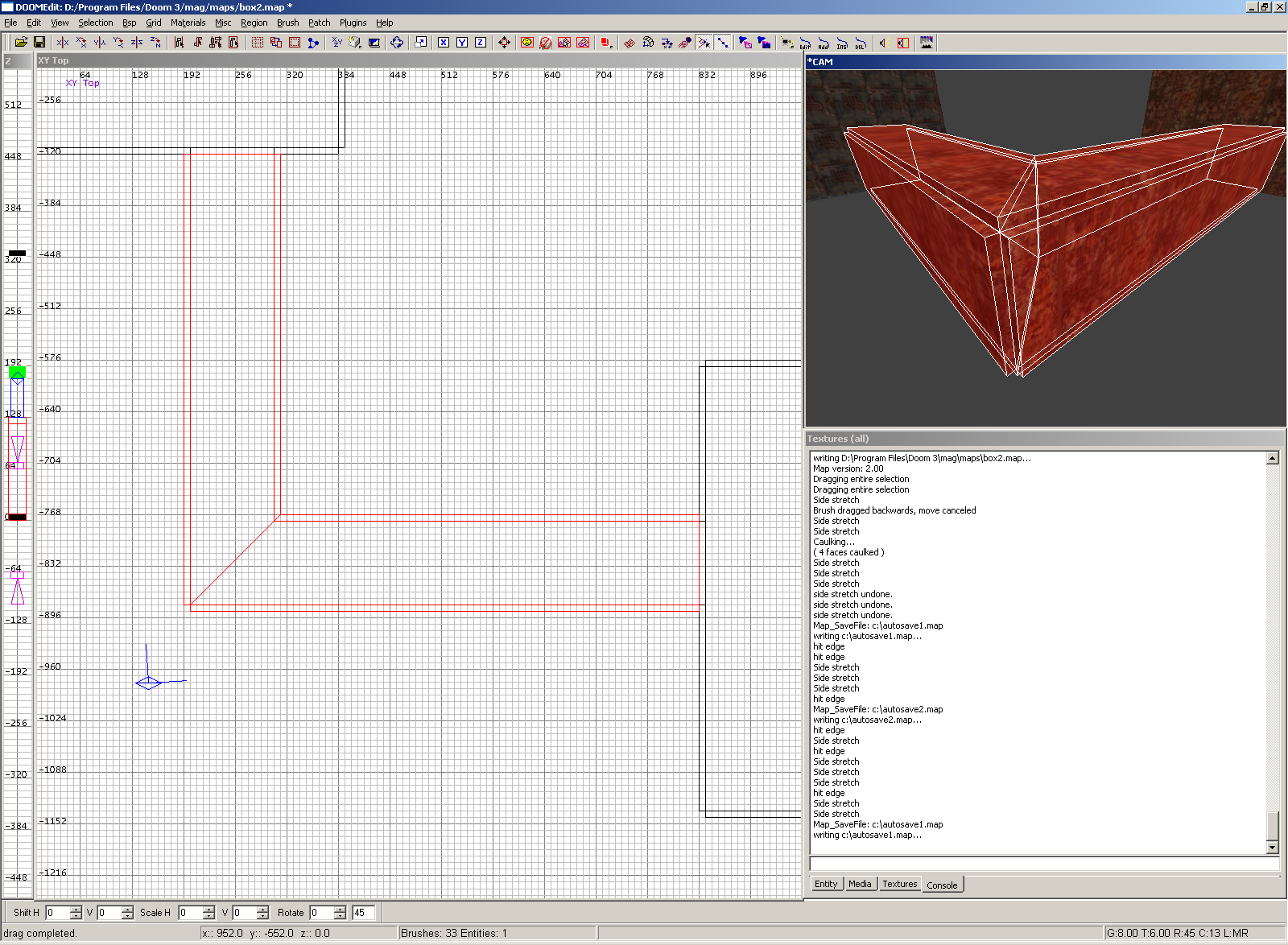Increase the Shift H value with up arrow
This screenshot has width=1288, height=945.
point(76,909)
